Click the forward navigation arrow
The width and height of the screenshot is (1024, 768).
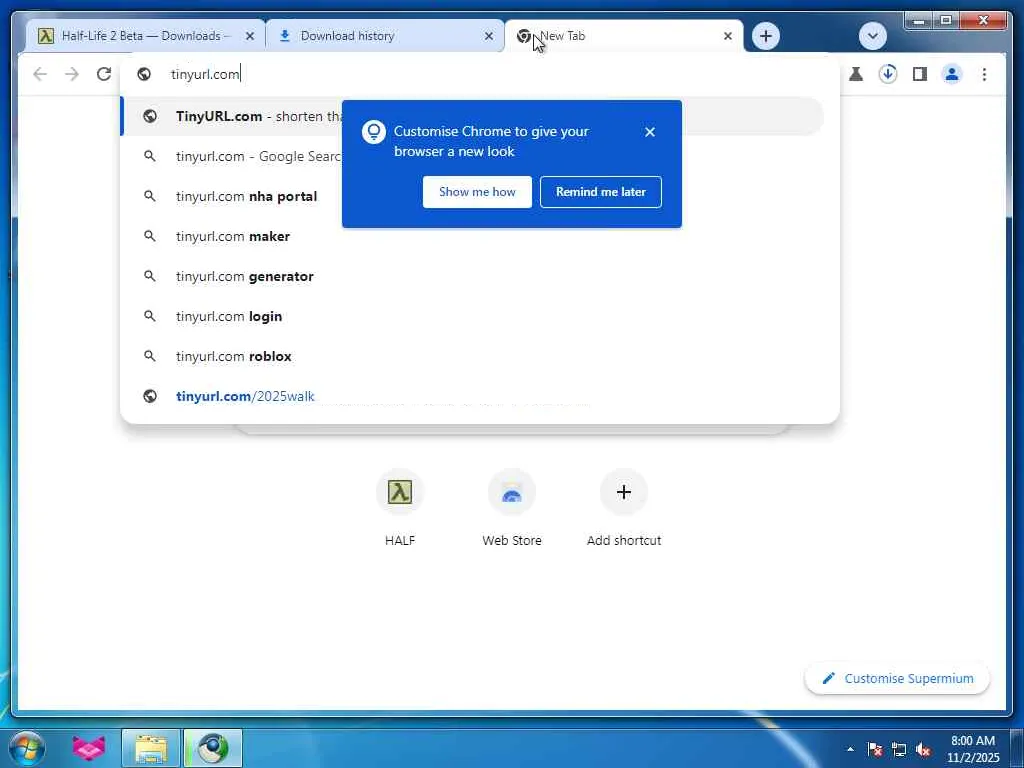tap(72, 74)
